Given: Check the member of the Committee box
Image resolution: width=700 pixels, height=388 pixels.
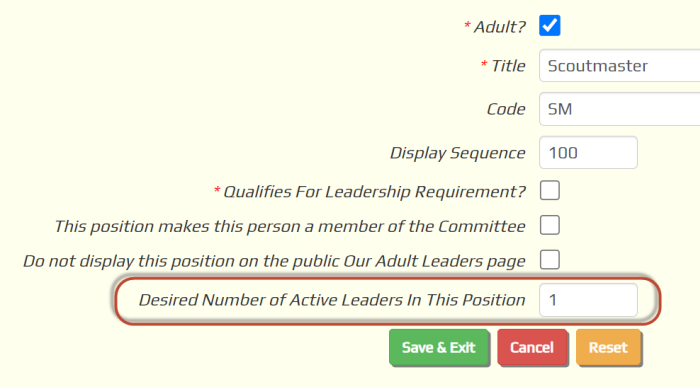Looking at the screenshot, I should tap(550, 225).
